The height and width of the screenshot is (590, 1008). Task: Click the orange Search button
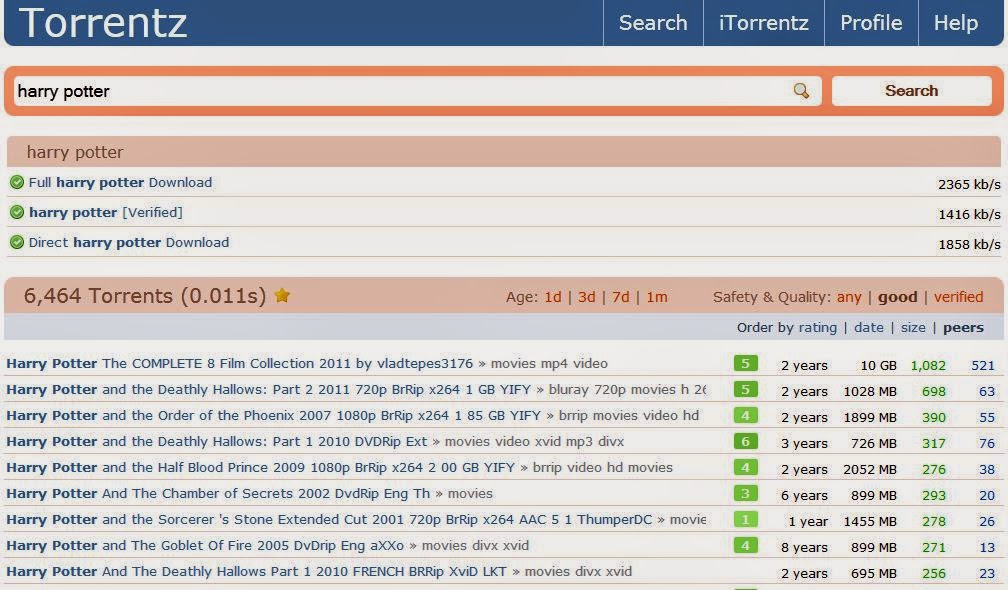coord(912,91)
